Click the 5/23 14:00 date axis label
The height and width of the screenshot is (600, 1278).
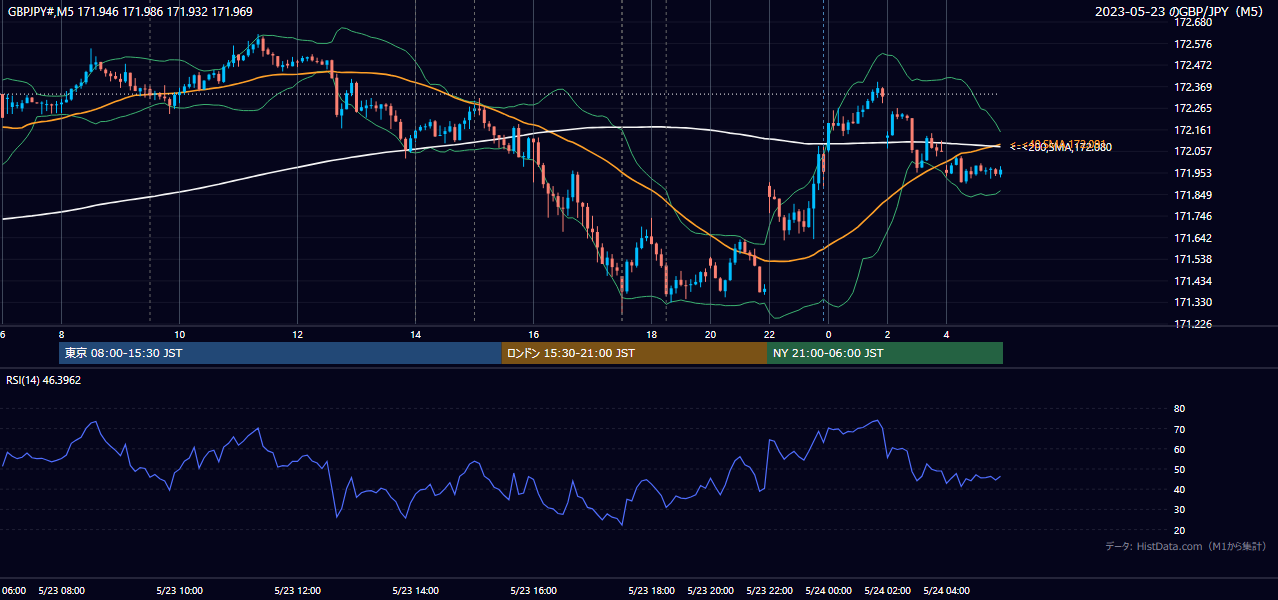click(x=415, y=590)
